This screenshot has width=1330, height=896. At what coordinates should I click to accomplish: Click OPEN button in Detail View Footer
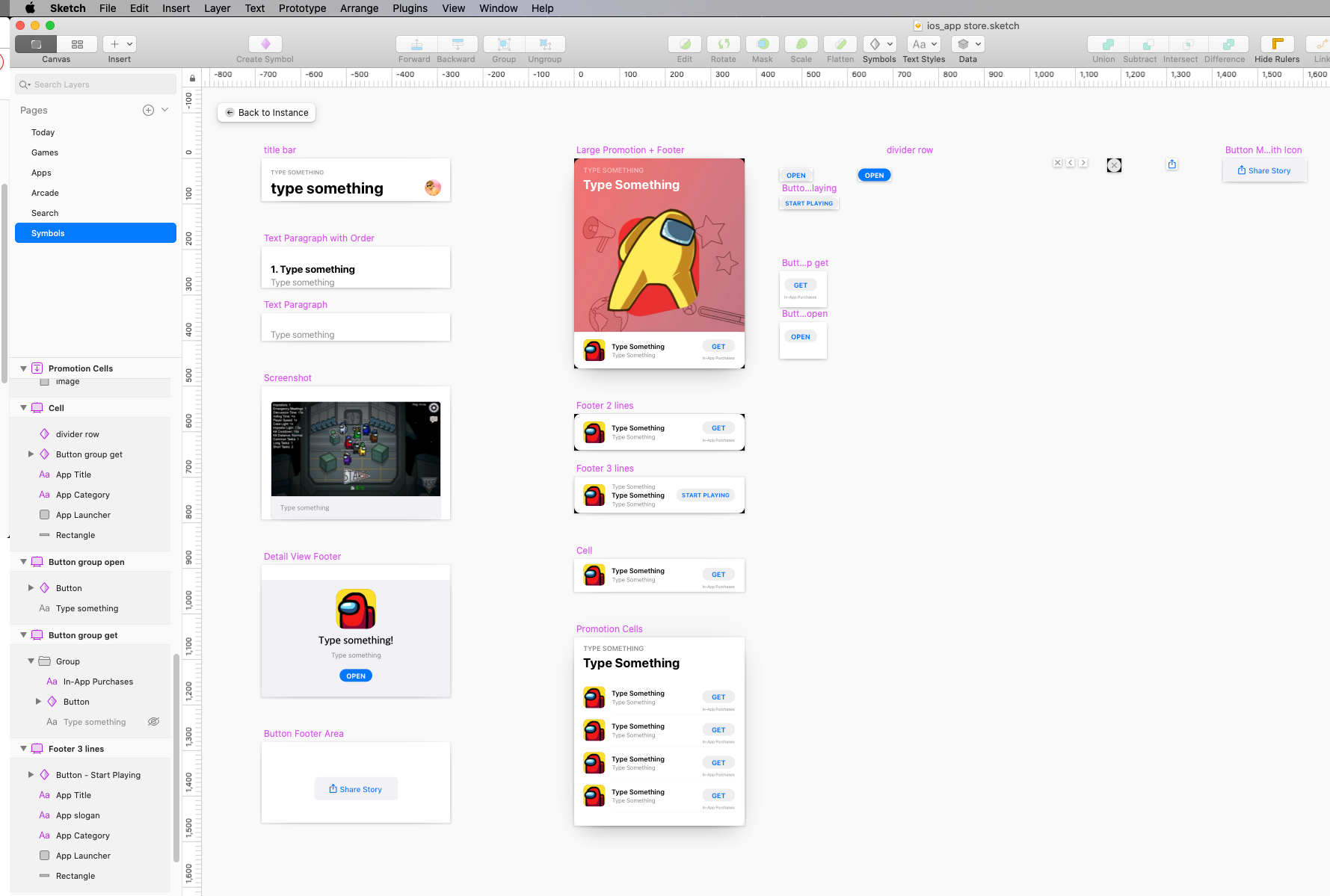click(x=356, y=676)
